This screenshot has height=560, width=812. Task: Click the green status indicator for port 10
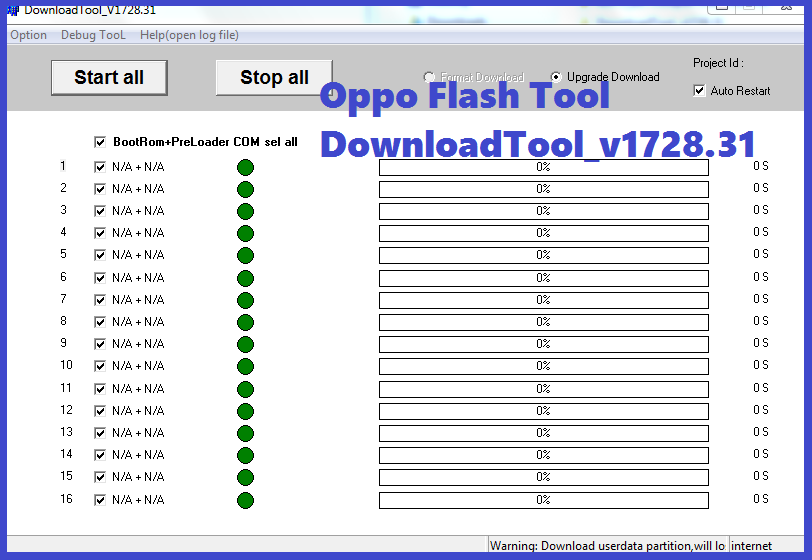tap(245, 367)
